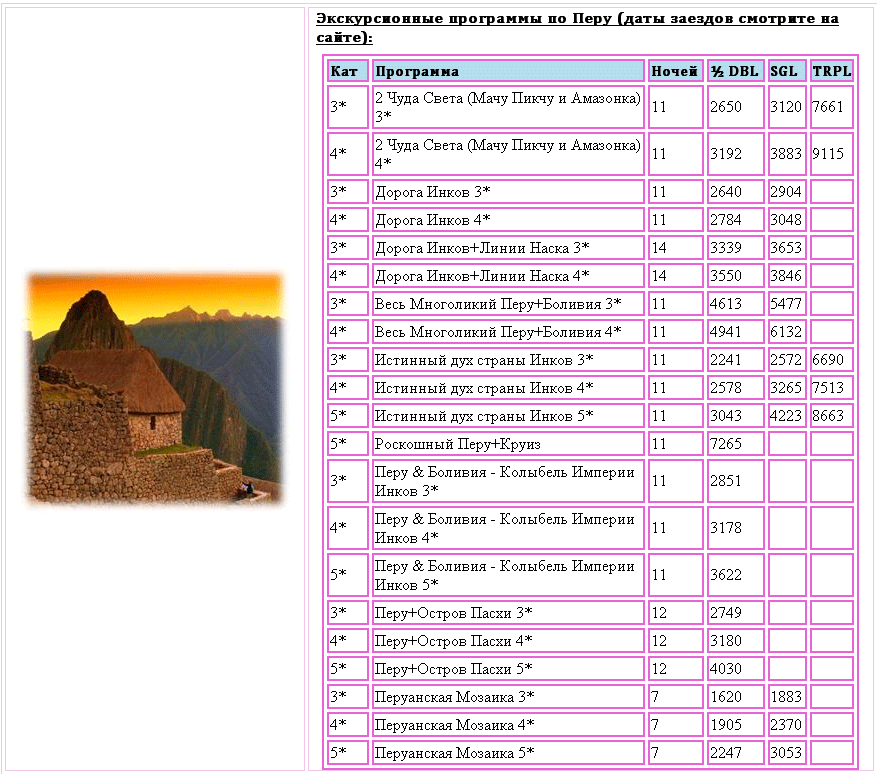Select 'Перуанская Мозаика 5*' program
Screen dimensions: 877x774
[x=455, y=752]
